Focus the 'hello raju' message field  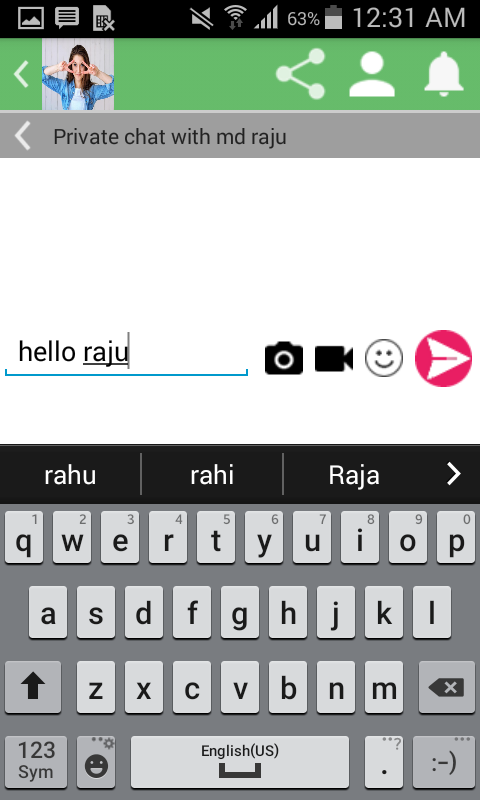pos(126,353)
